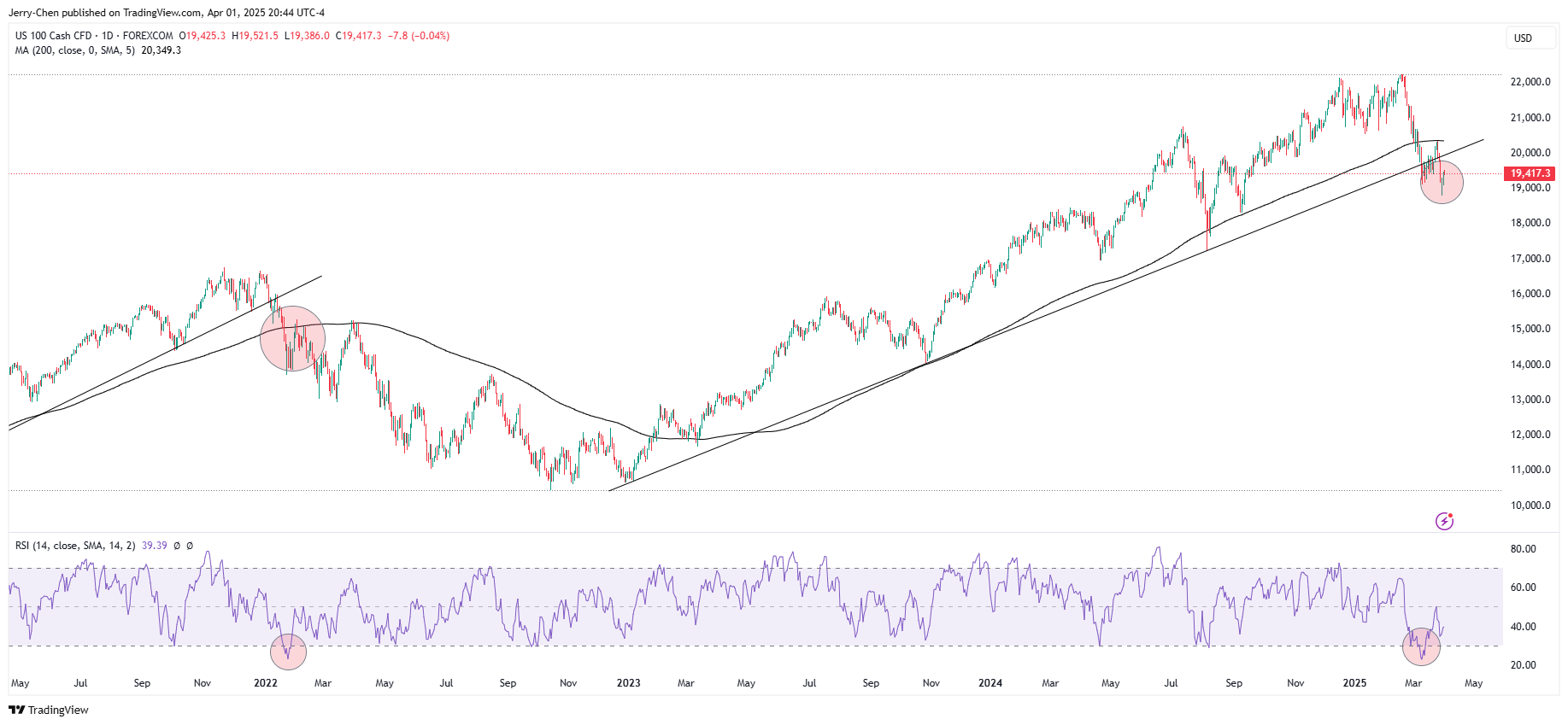Open the USD currency selector

click(1530, 38)
